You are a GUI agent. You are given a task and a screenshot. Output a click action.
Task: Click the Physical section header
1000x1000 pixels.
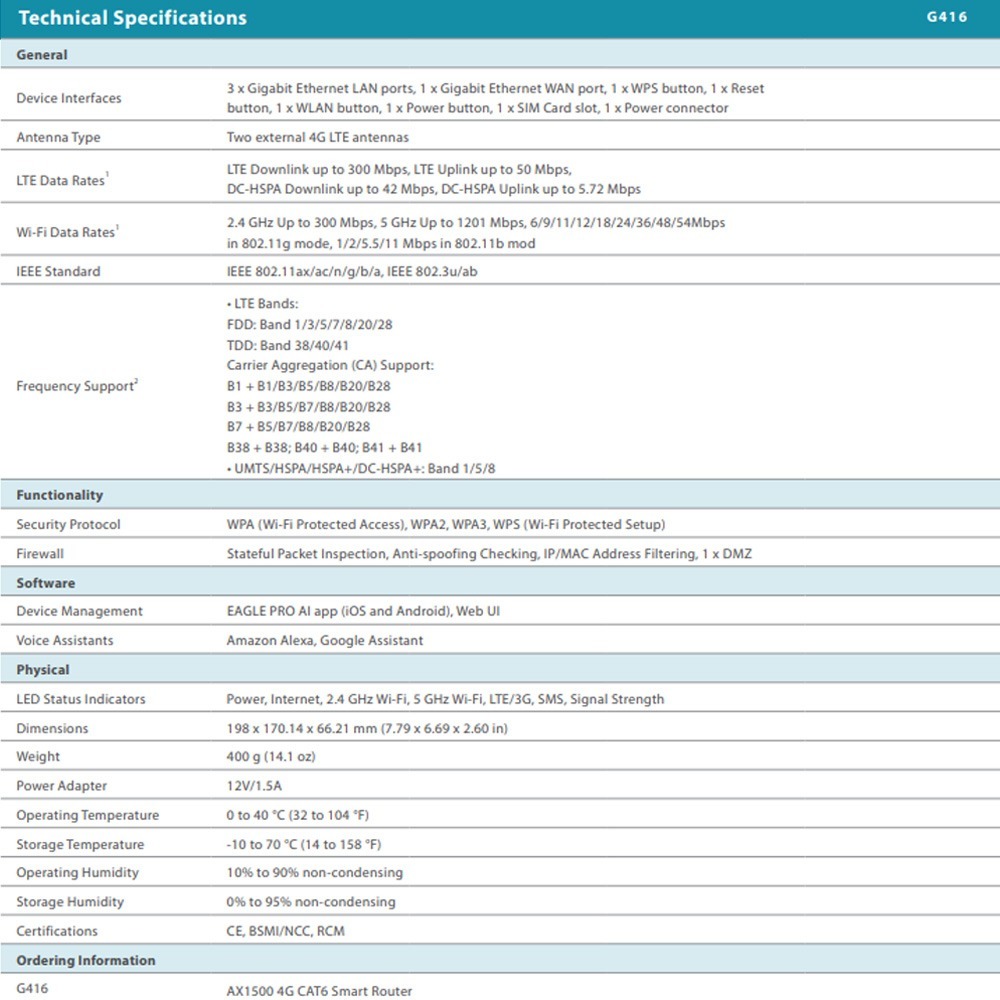pyautogui.click(x=43, y=670)
